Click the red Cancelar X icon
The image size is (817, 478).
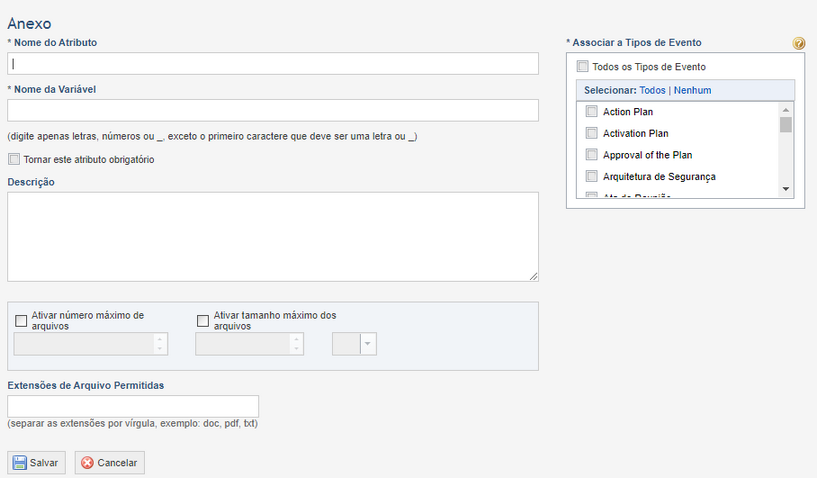88,462
